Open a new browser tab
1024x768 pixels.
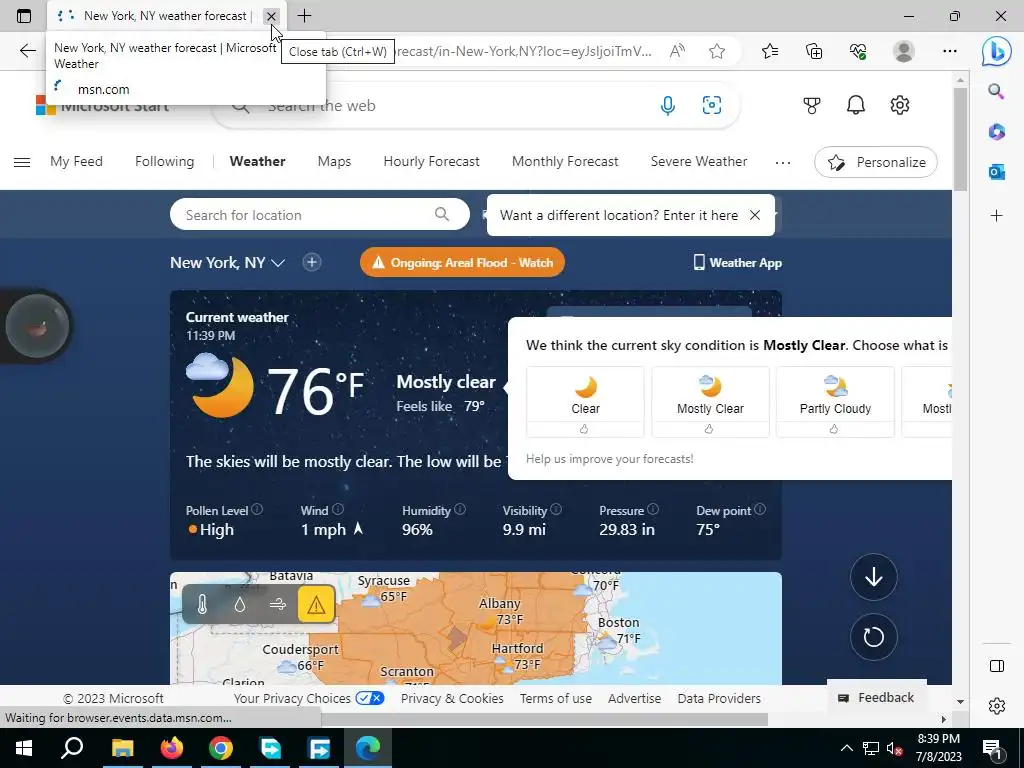(x=304, y=16)
